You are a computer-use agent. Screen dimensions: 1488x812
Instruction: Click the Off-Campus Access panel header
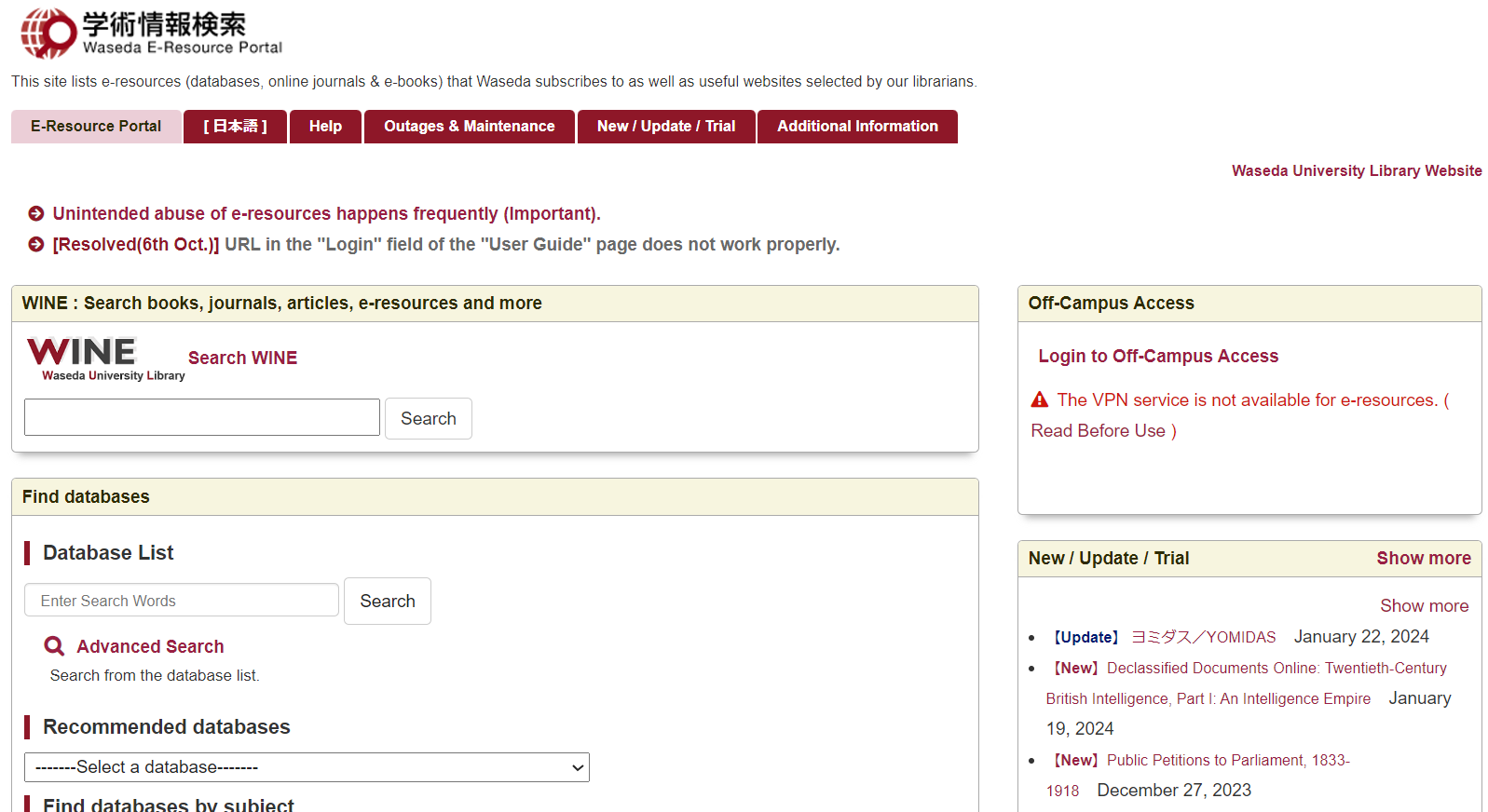[1249, 304]
